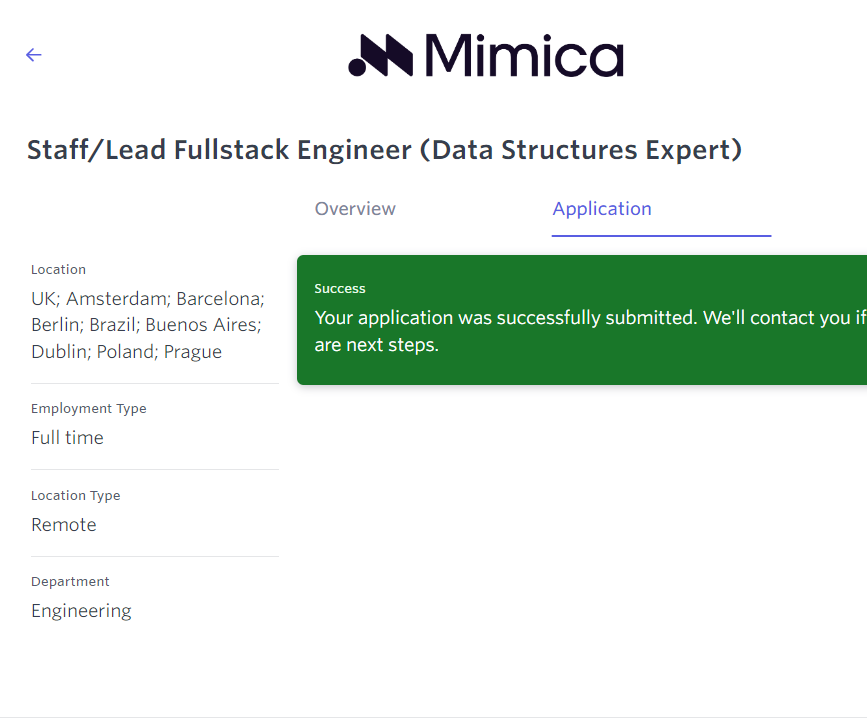The width and height of the screenshot is (867, 719).
Task: Click the Remote location type value
Action: [64, 525]
